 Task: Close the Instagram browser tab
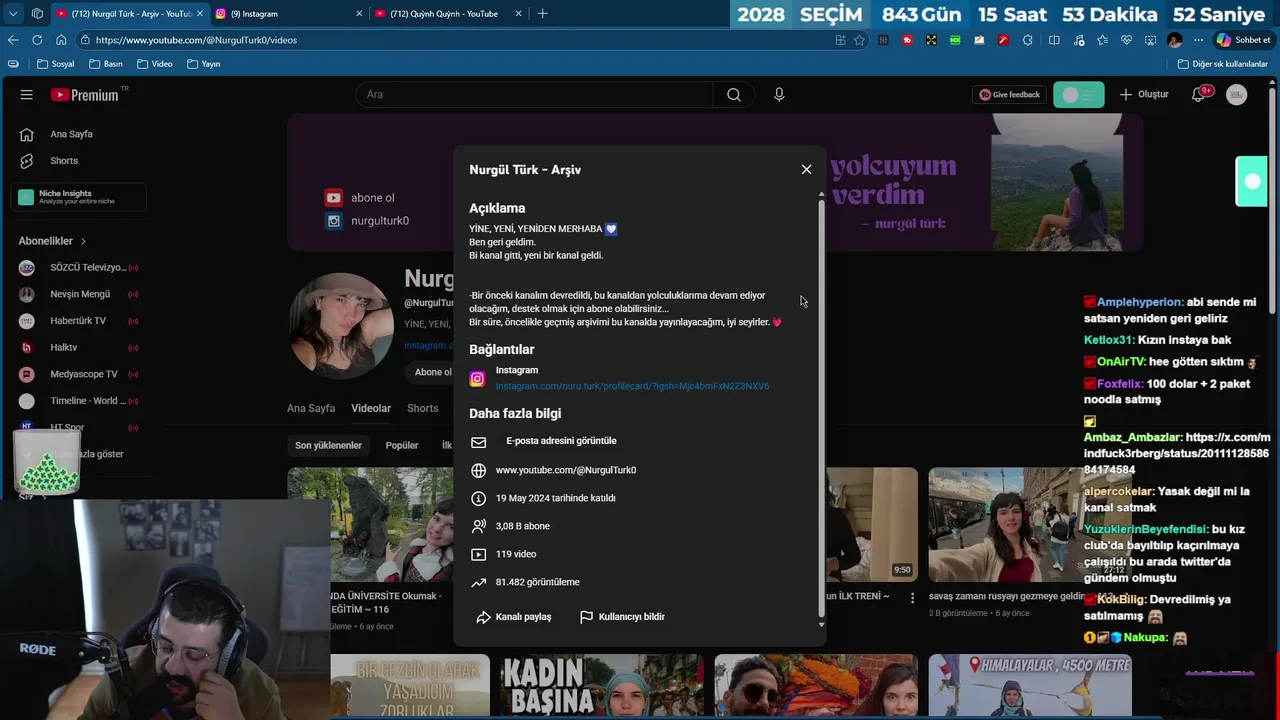pyautogui.click(x=360, y=14)
